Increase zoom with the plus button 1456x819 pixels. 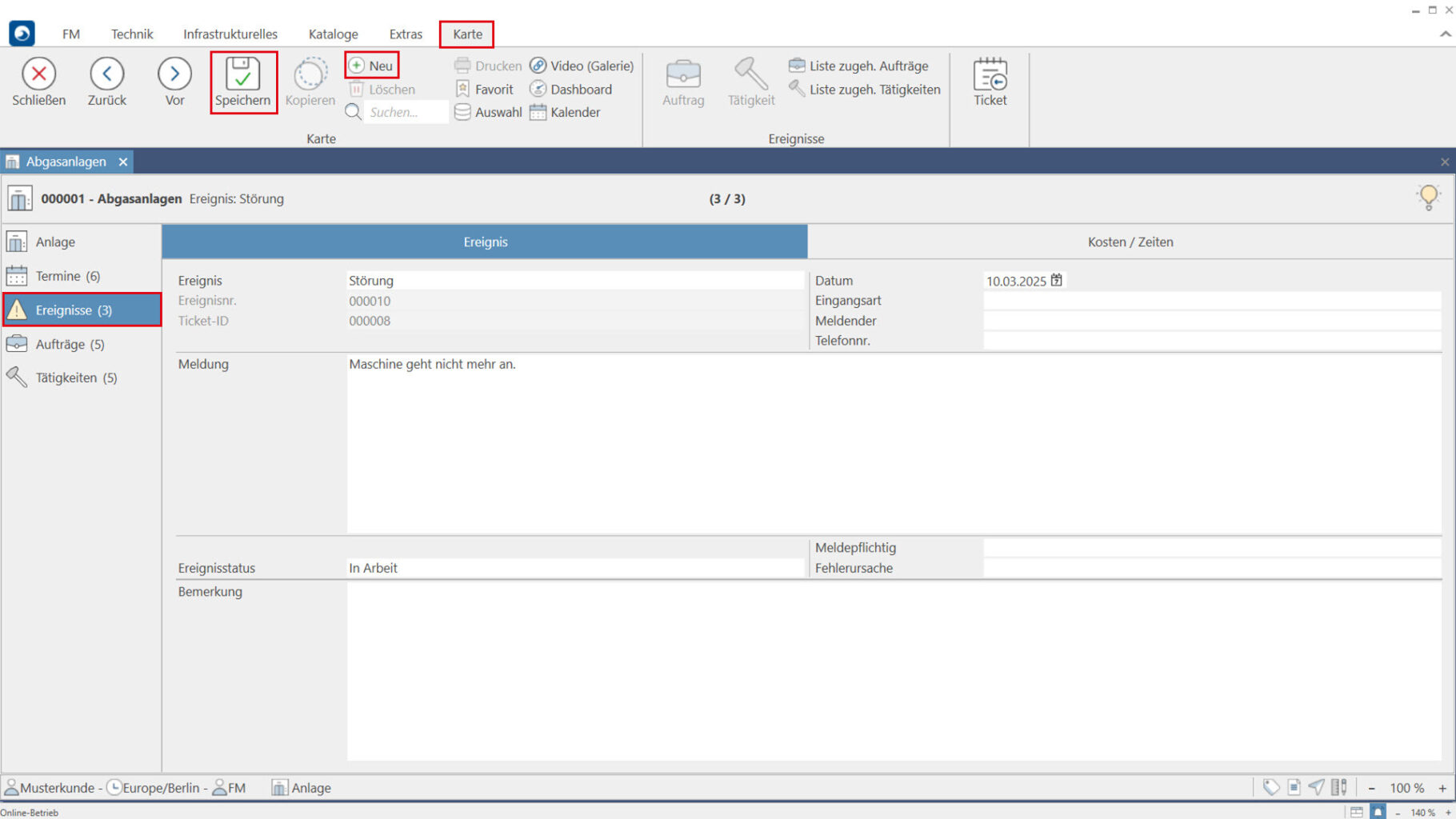point(1442,788)
